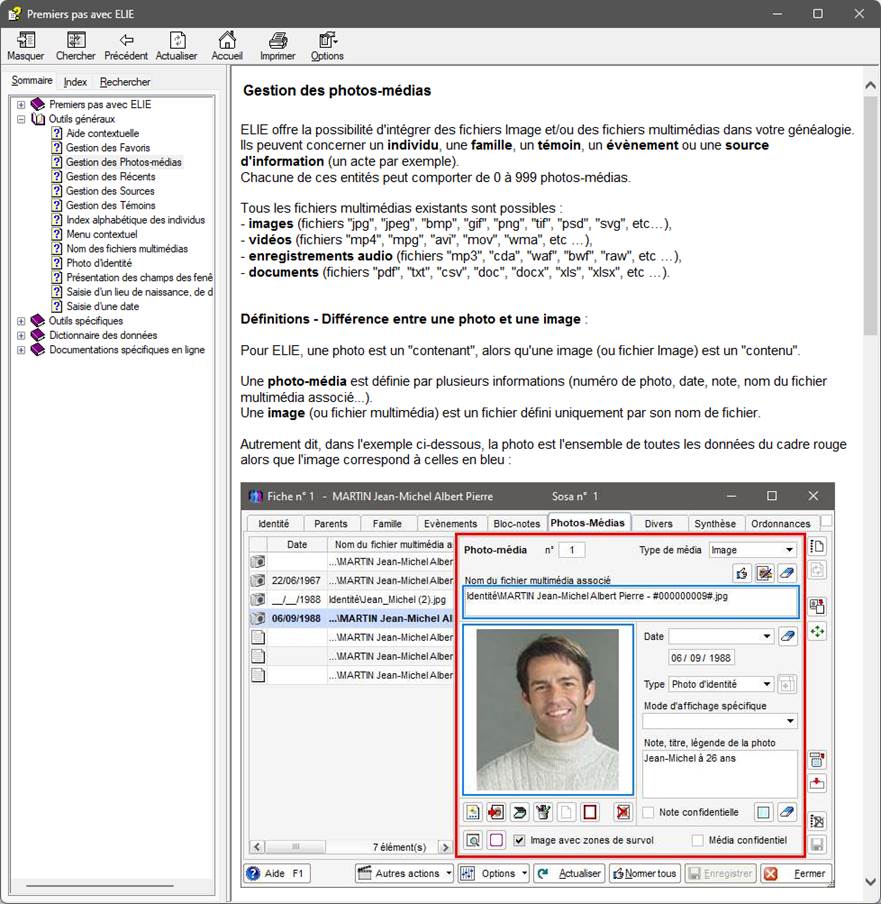Viewport: 881px width, 904px height.
Task: Click the Nommer tous button
Action: 645,873
